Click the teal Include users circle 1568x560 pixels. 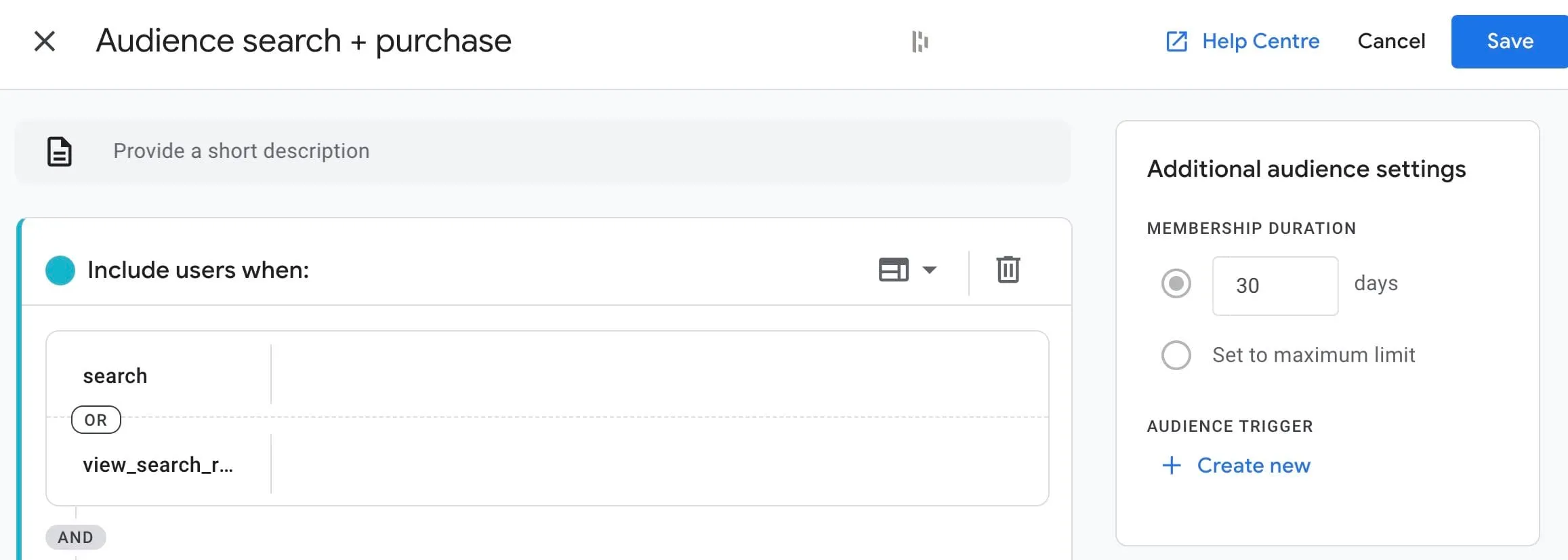point(60,271)
